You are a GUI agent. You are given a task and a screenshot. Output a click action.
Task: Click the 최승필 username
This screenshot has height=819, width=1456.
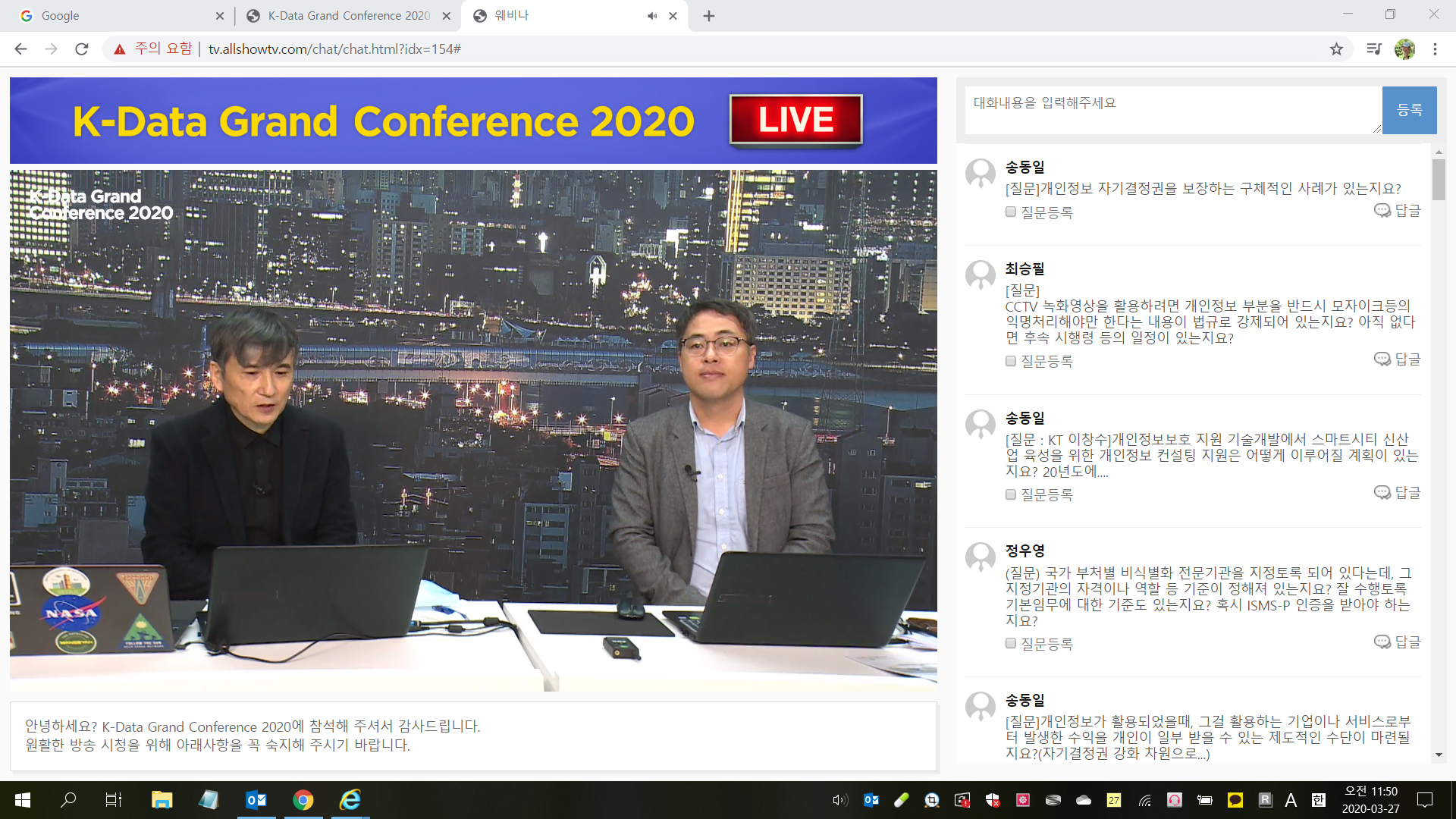click(1025, 268)
